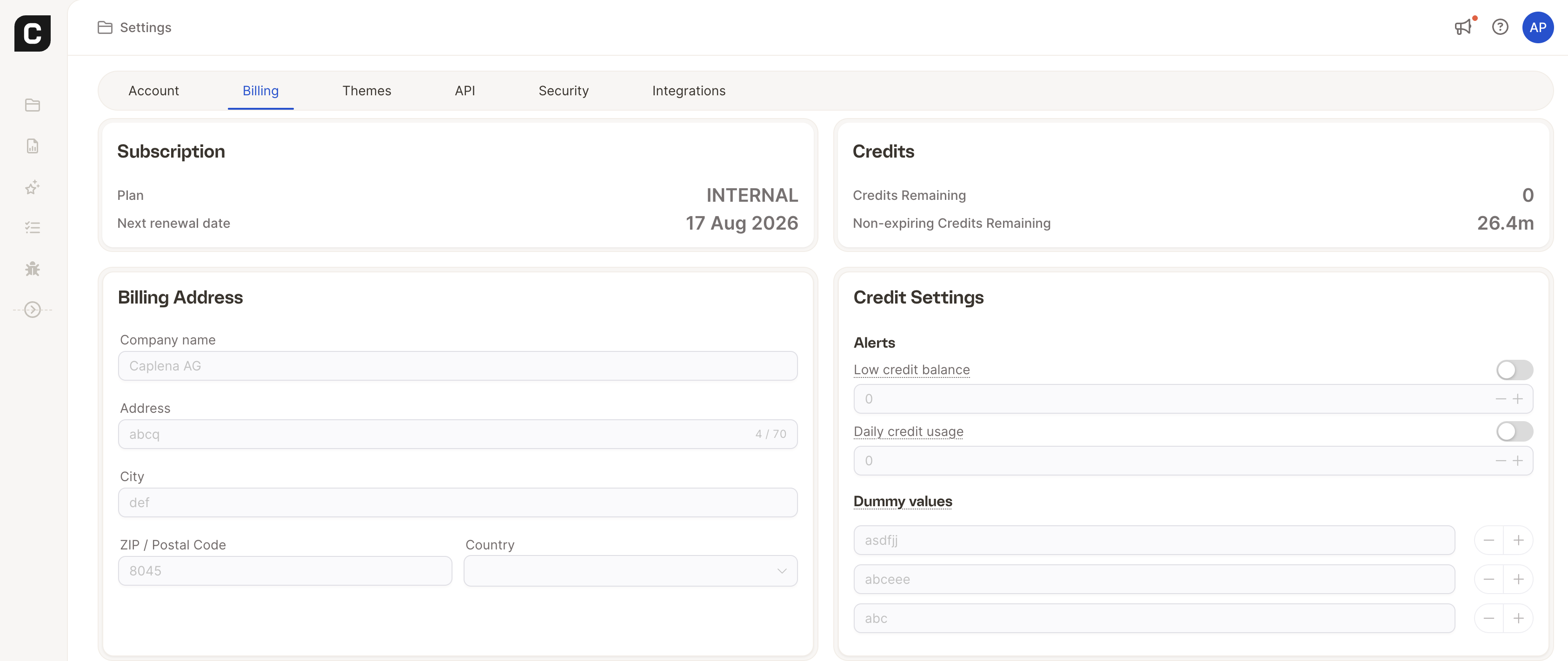Go to the Security tab

[x=564, y=91]
